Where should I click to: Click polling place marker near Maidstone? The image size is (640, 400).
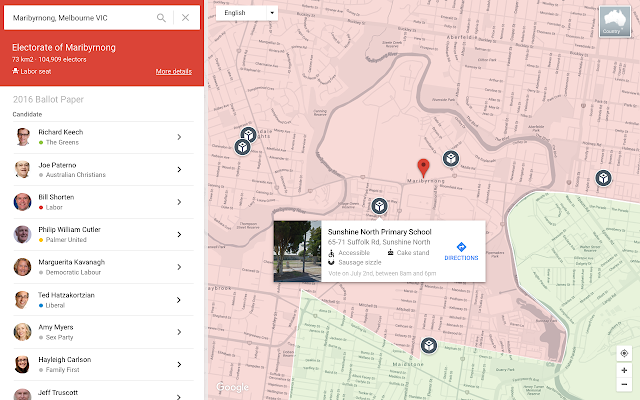[429, 346]
